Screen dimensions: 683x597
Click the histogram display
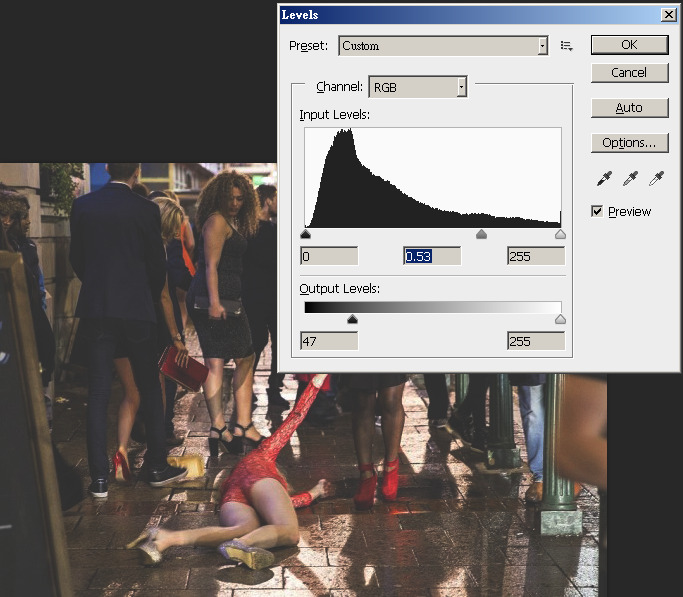[433, 178]
